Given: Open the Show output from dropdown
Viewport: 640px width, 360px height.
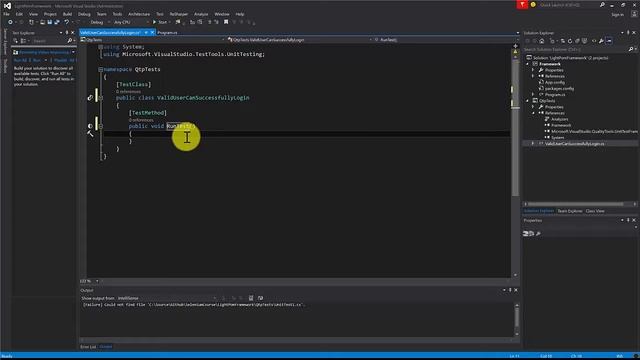Looking at the screenshot, I should [x=167, y=298].
